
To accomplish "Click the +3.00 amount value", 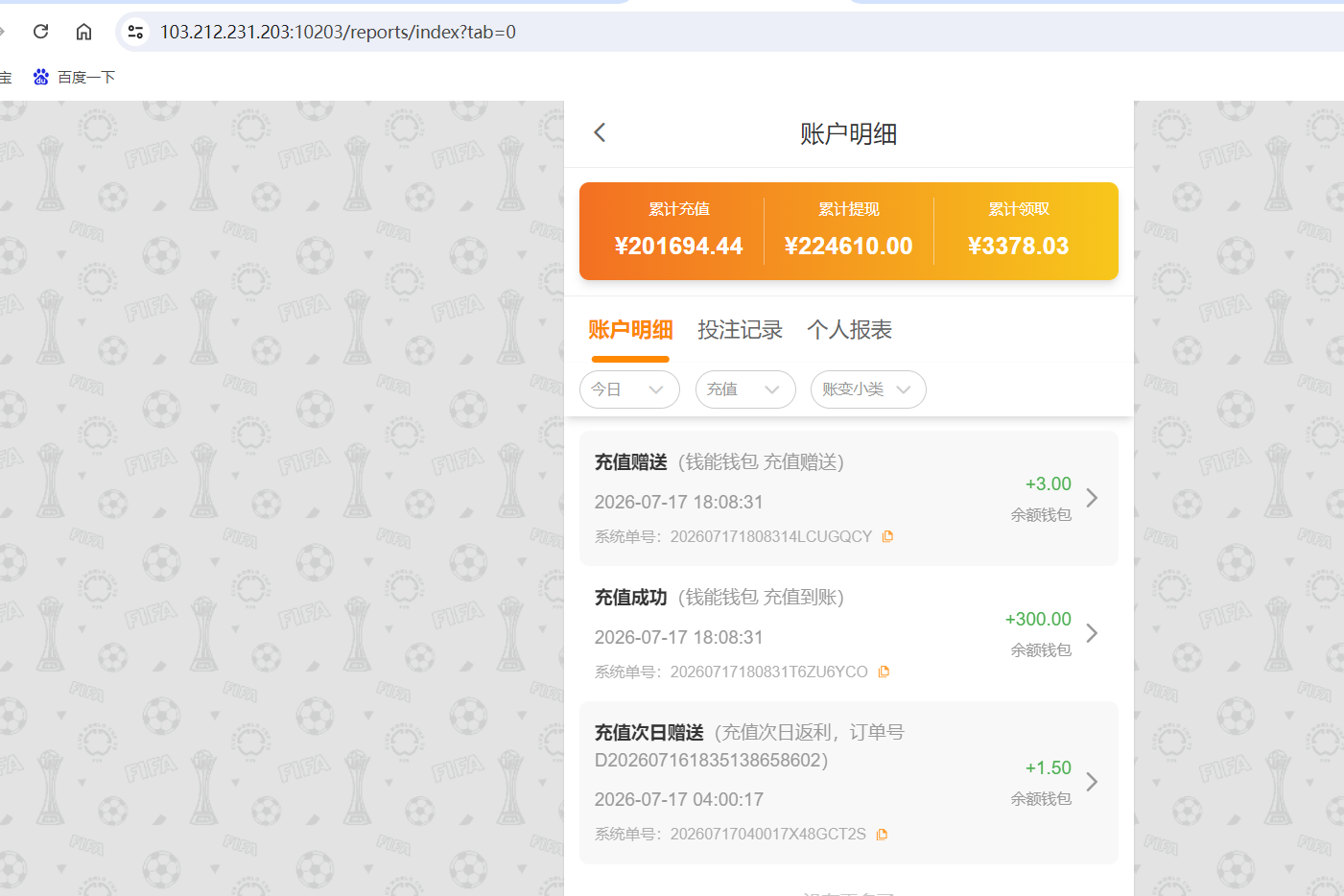I will [1048, 484].
